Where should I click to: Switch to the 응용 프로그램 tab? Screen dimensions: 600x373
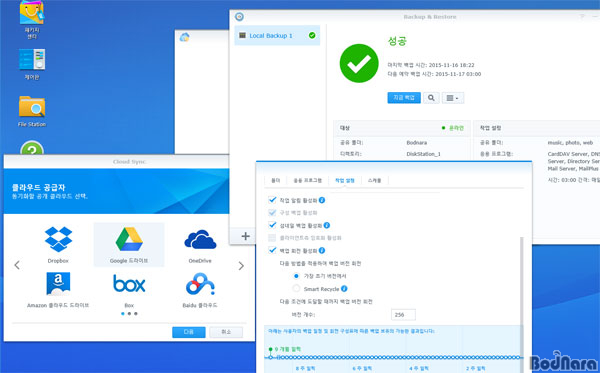tap(307, 180)
